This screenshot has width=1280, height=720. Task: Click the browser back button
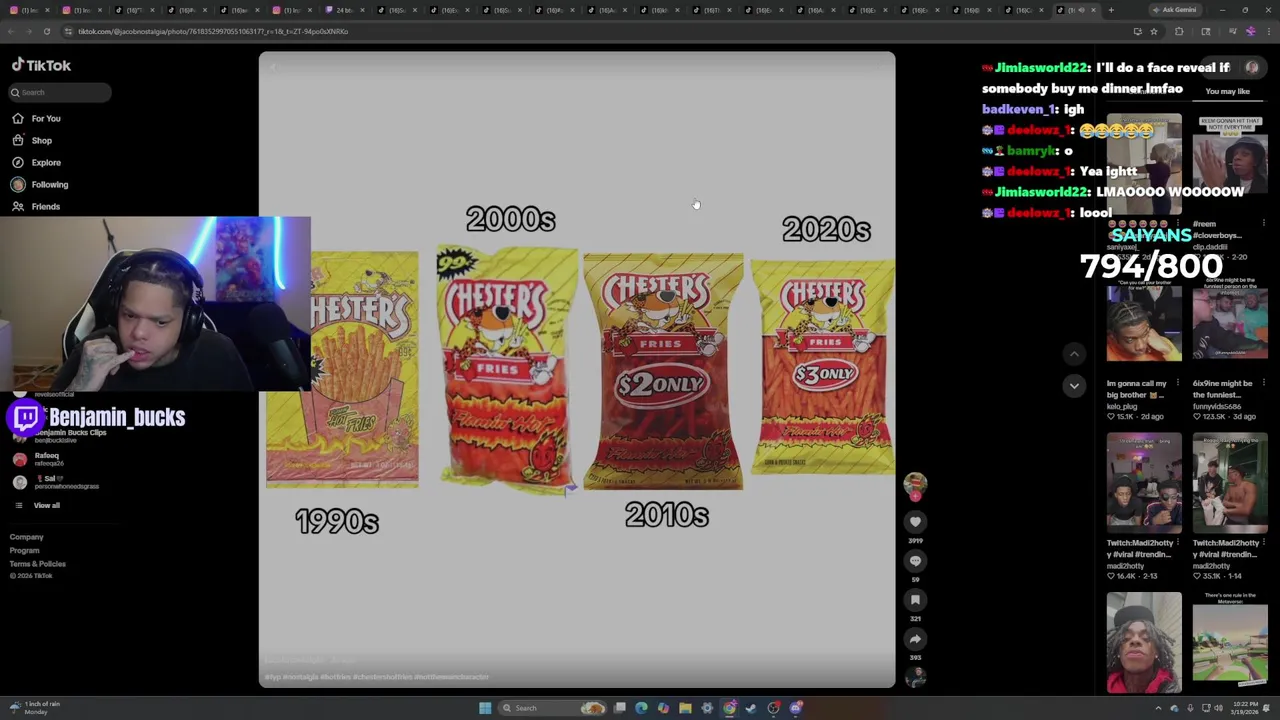tap(11, 31)
